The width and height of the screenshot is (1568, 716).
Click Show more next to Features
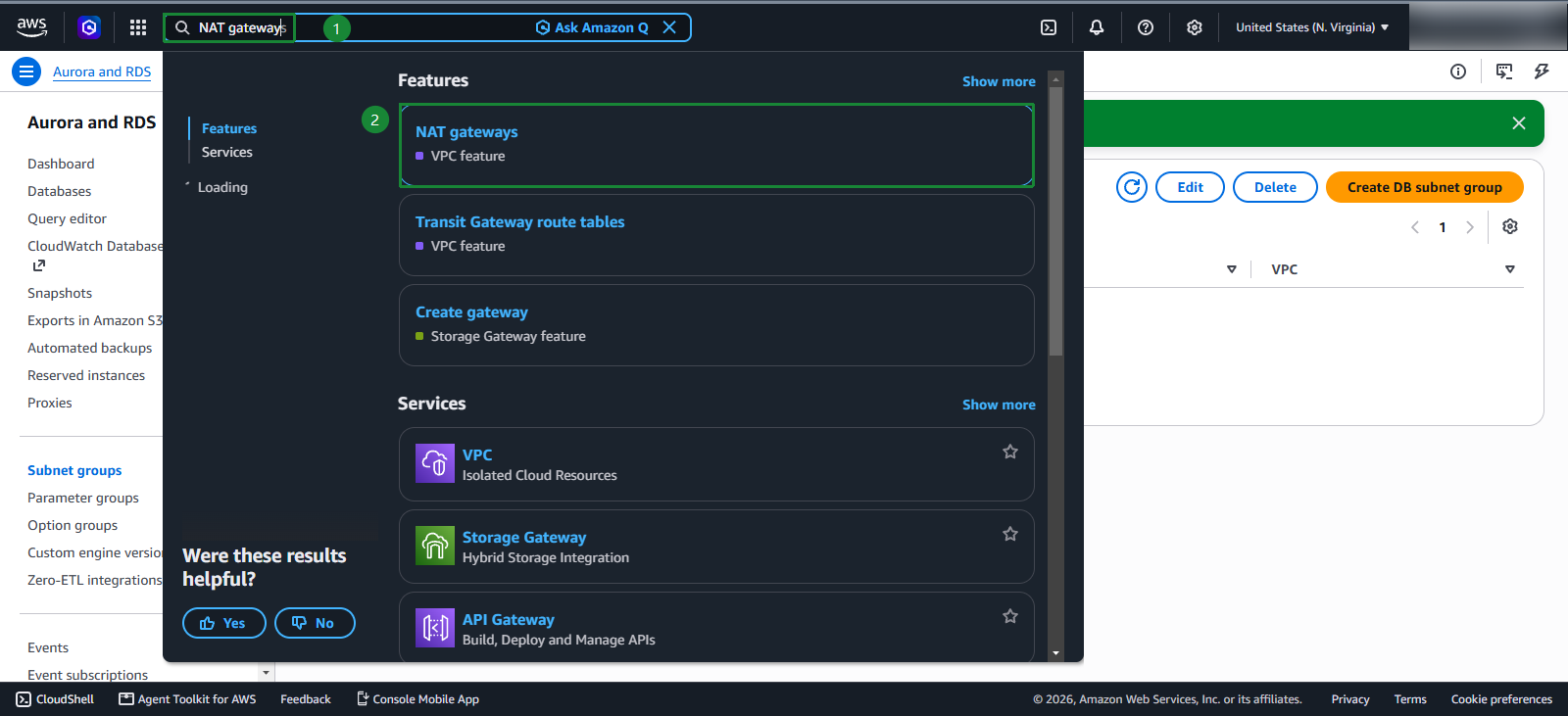point(999,81)
